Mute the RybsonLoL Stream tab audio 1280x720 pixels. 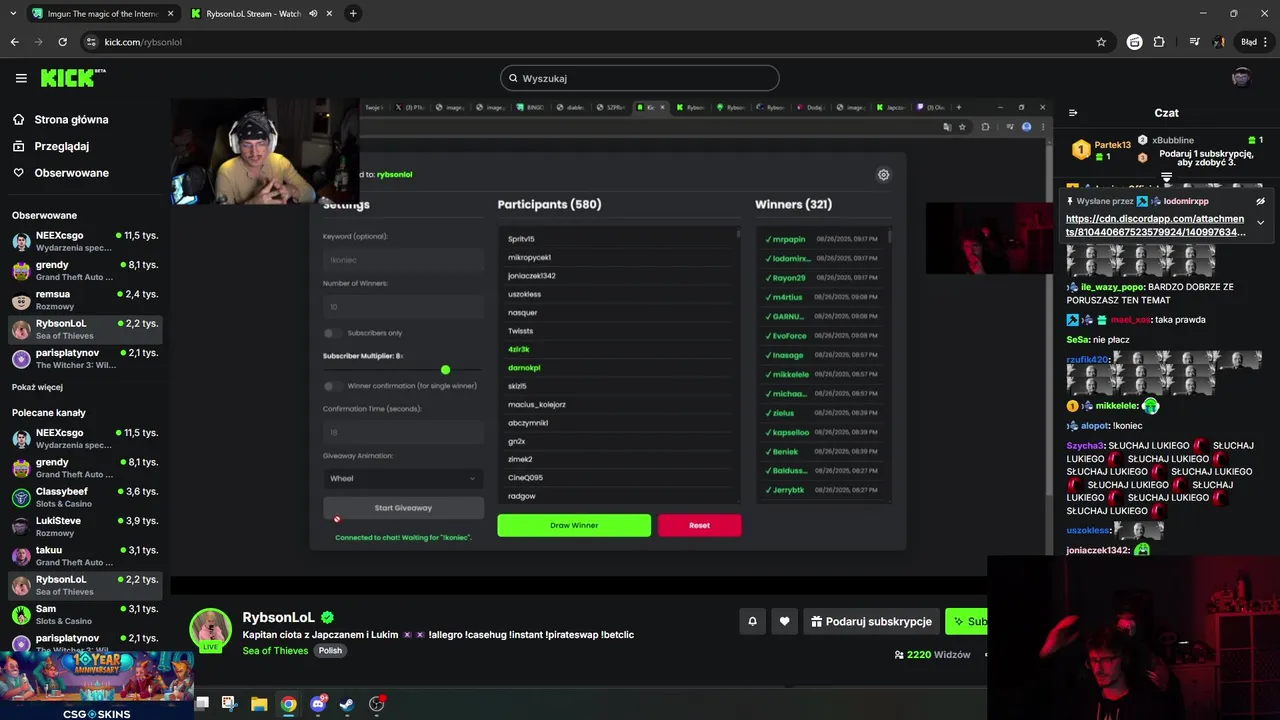[313, 14]
